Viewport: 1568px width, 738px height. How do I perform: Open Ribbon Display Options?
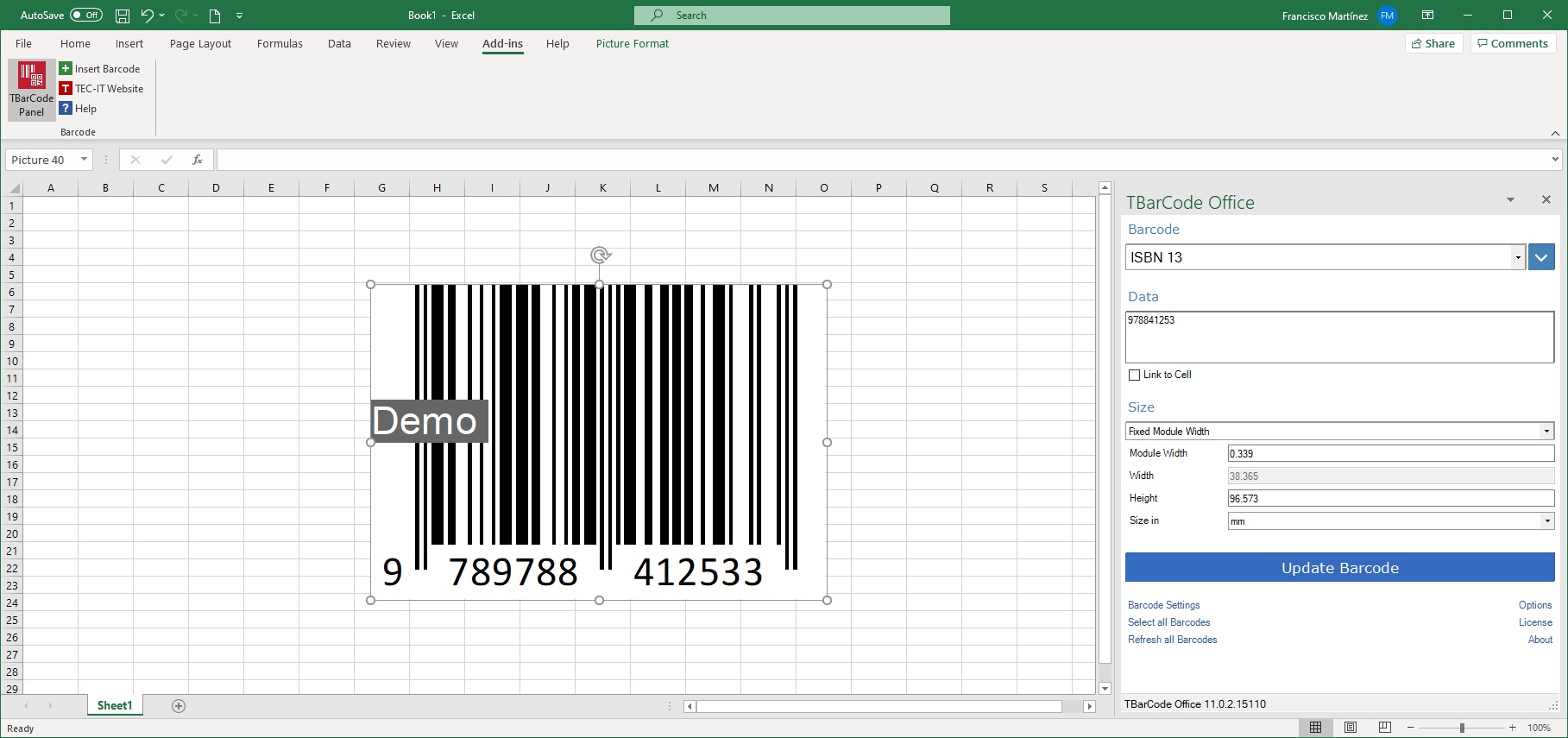pos(1428,15)
